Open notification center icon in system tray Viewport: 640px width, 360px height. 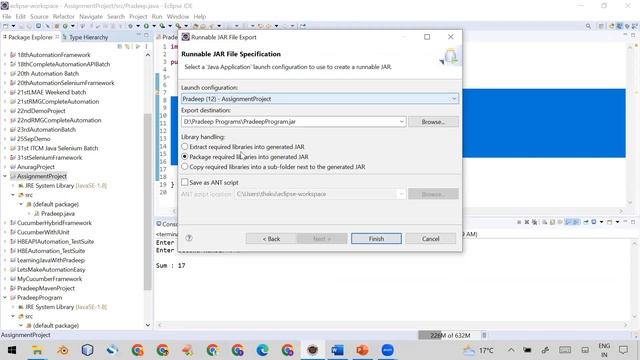pos(623,350)
